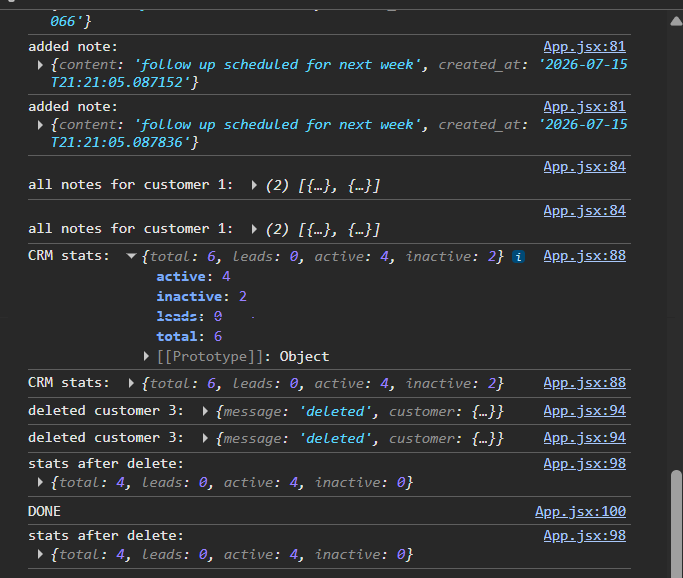Open the upper App.jsx:84 source link
This screenshot has width=683, height=578.
pyautogui.click(x=585, y=167)
